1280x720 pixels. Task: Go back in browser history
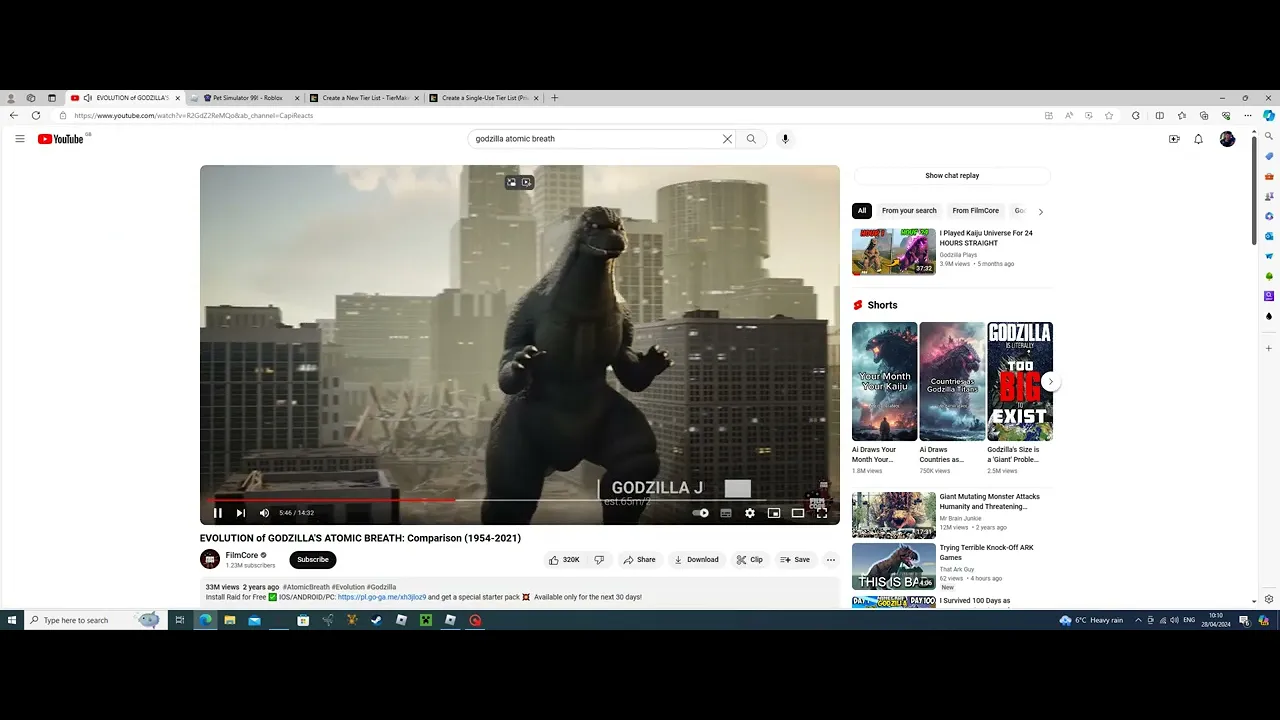coord(14,116)
